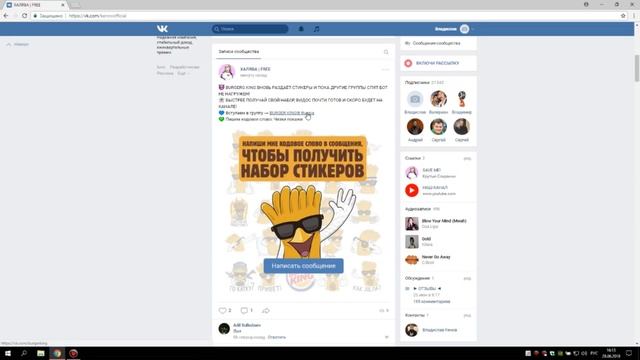Open subscriber Владислав with camera placeholder avatar

[x=415, y=99]
